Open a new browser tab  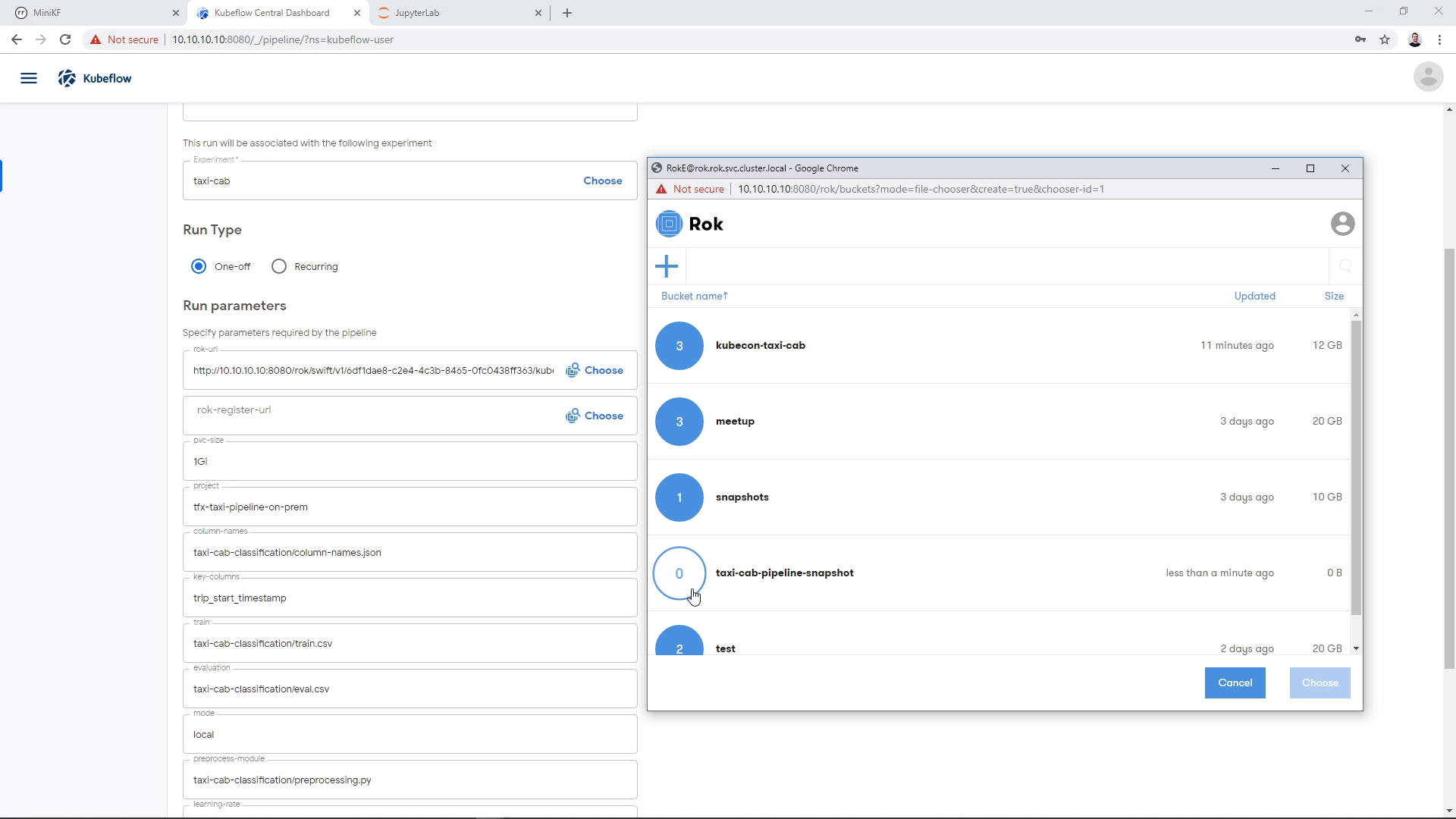click(567, 13)
